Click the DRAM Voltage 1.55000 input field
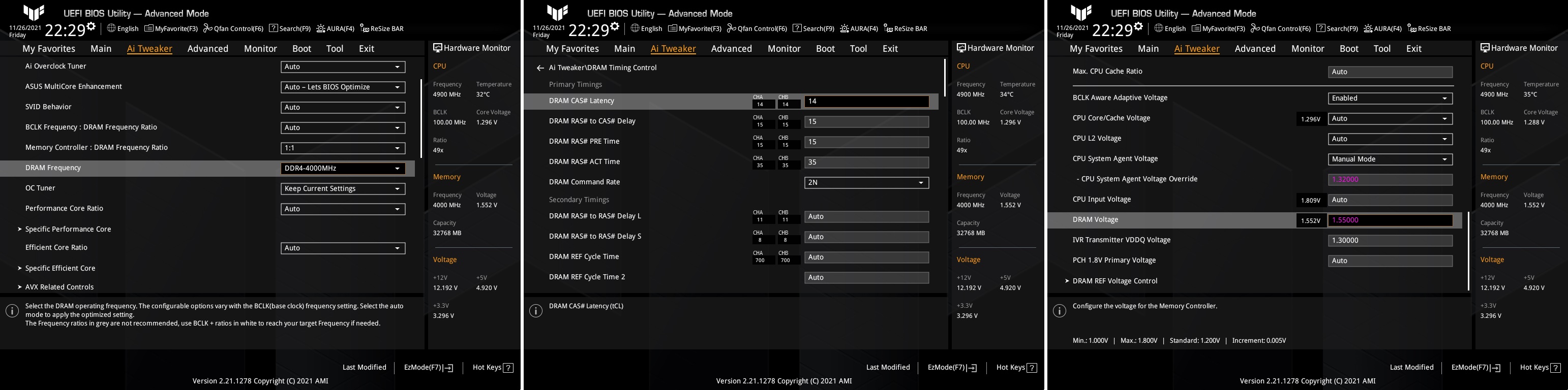 click(x=1390, y=220)
